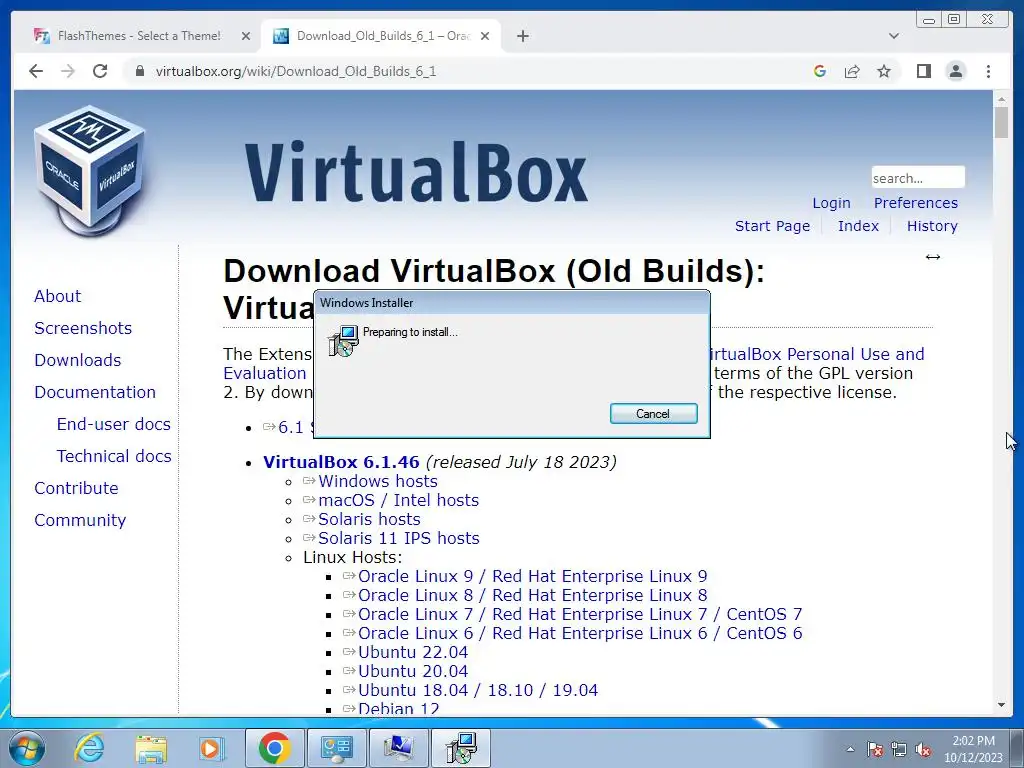Download Ubuntu 18.04 / 18.10 / 19.04 package
Viewport: 1024px width, 768px height.
[478, 690]
